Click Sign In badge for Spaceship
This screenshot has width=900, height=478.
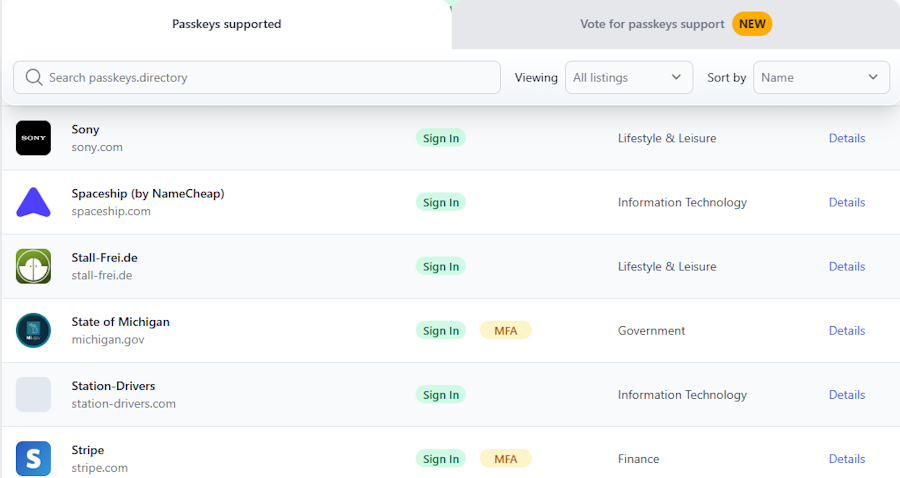pyautogui.click(x=440, y=202)
